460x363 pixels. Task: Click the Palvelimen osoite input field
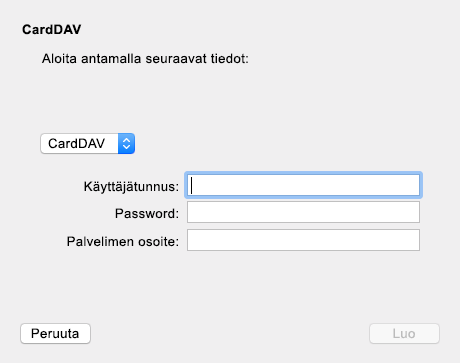coord(303,240)
